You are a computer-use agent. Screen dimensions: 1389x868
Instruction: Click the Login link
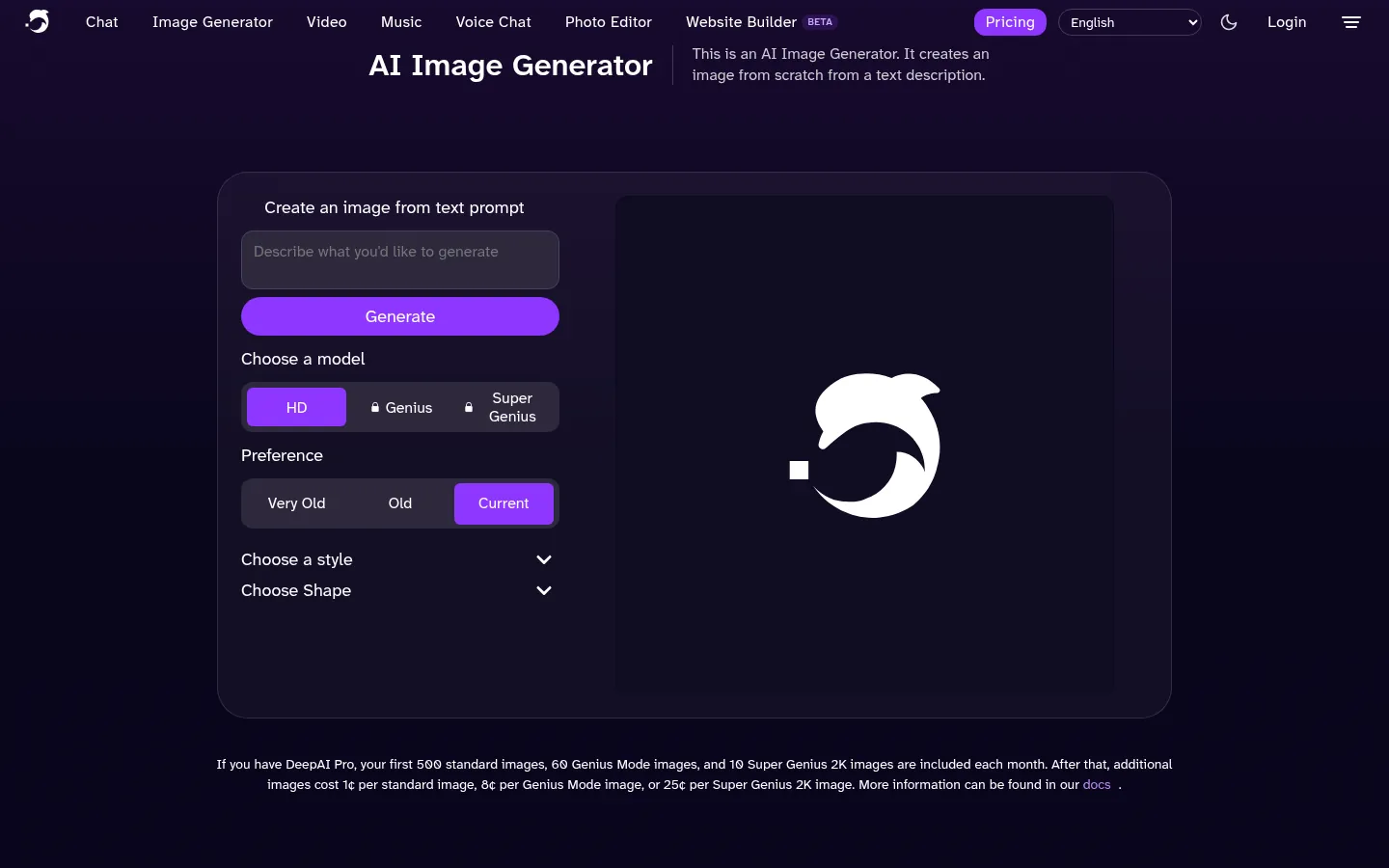[1287, 22]
